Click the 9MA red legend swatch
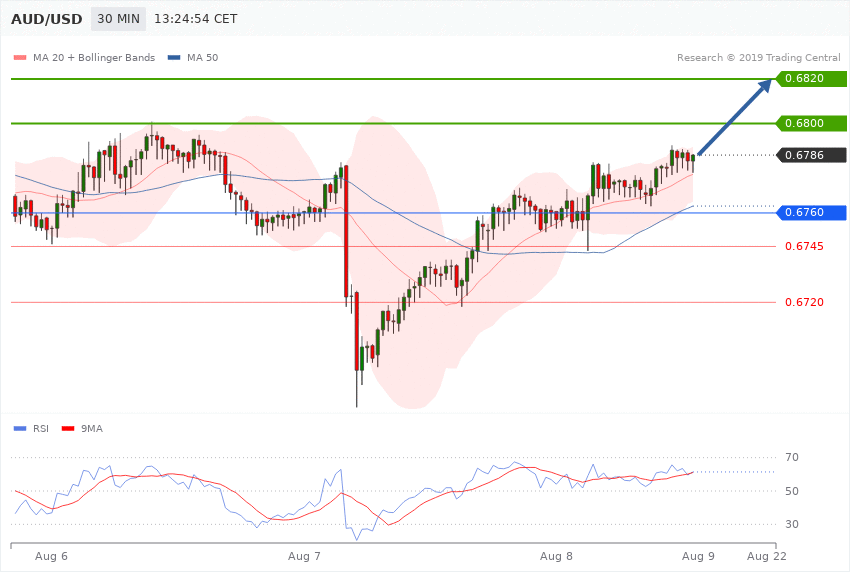This screenshot has width=850, height=576. pos(68,429)
